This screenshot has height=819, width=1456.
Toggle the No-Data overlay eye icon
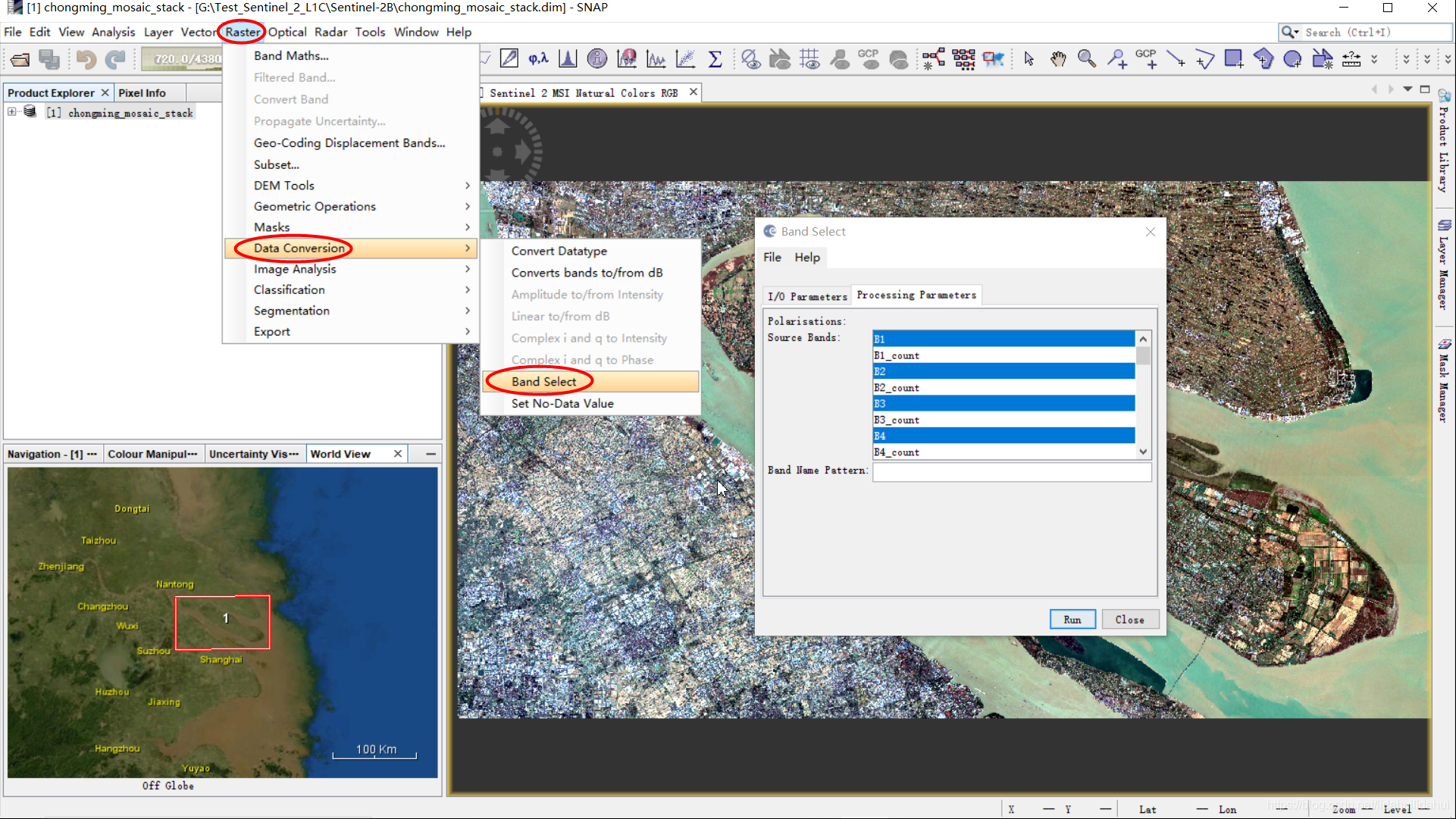751,59
